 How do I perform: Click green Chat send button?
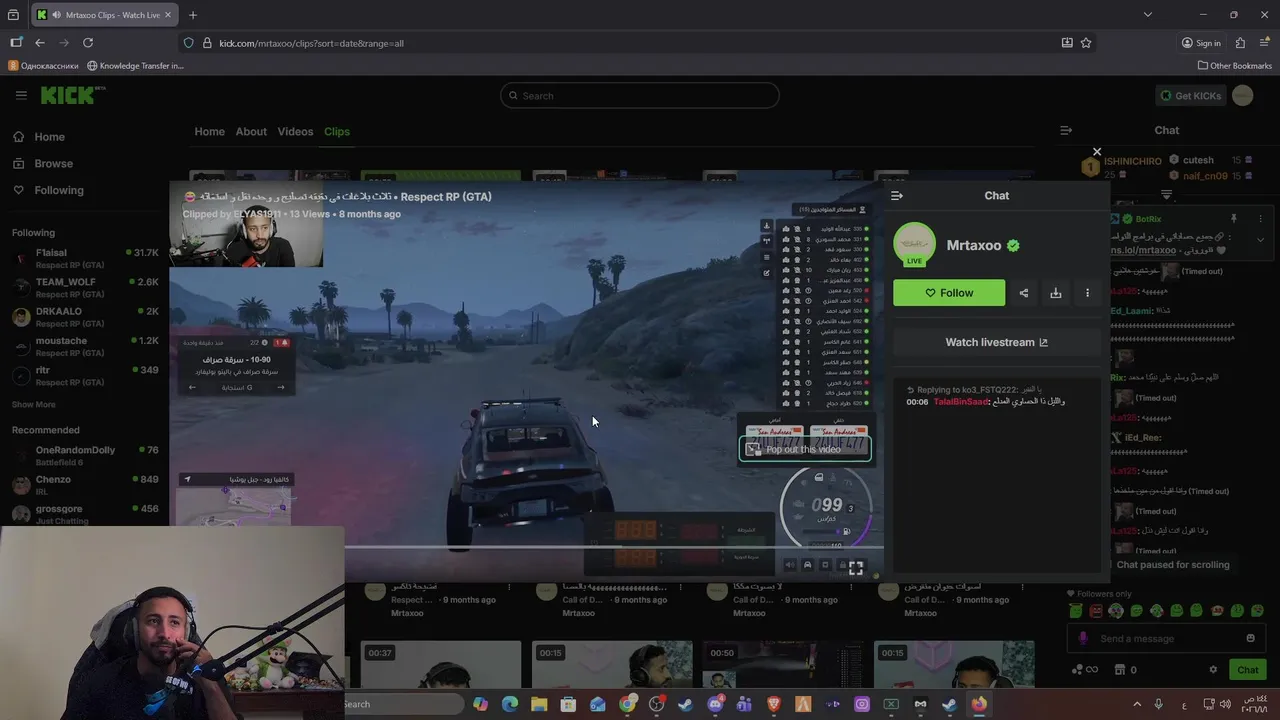[1247, 670]
